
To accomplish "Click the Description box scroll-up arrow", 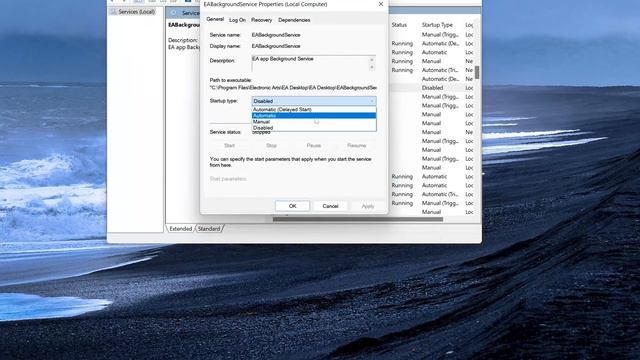I will pyautogui.click(x=372, y=59).
